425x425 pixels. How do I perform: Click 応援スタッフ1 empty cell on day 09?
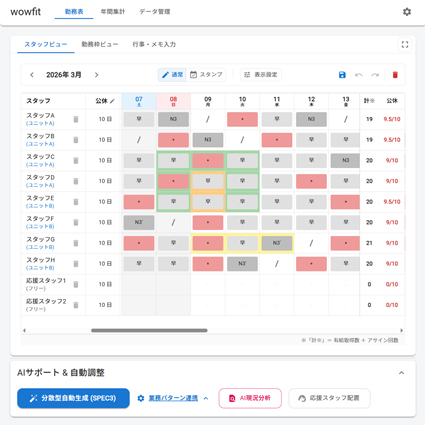tap(208, 284)
